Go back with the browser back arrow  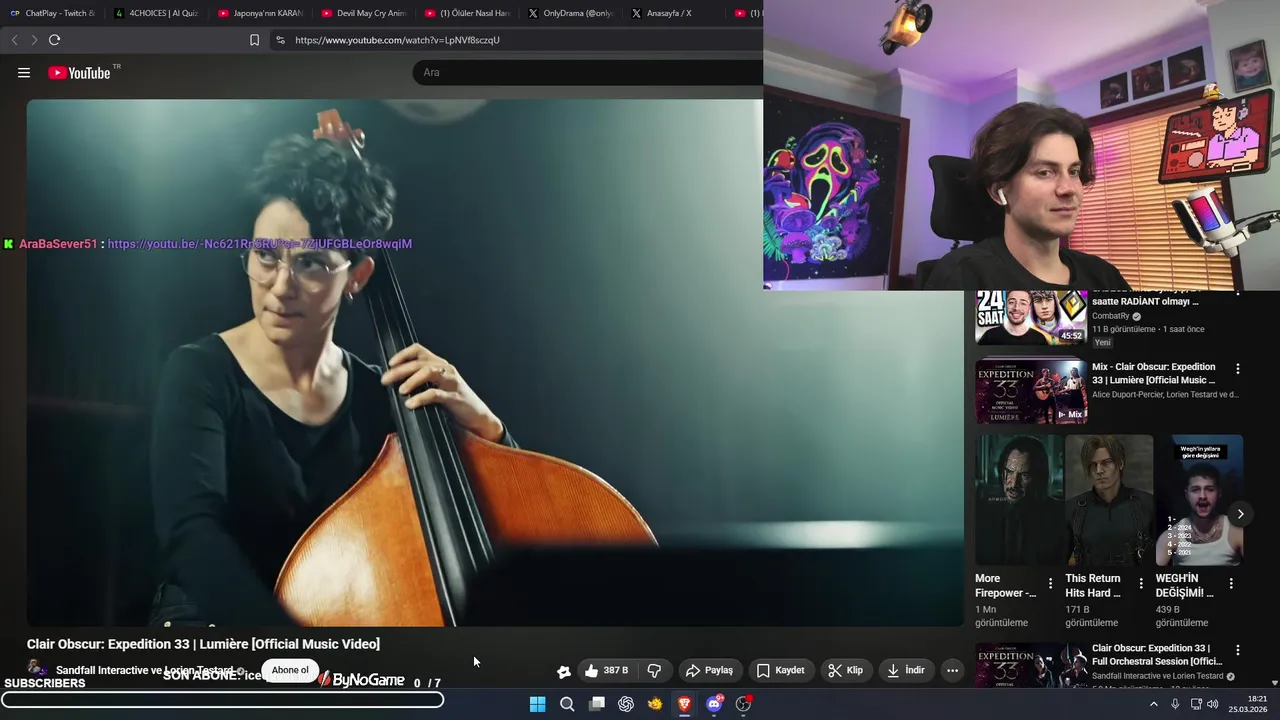14,40
